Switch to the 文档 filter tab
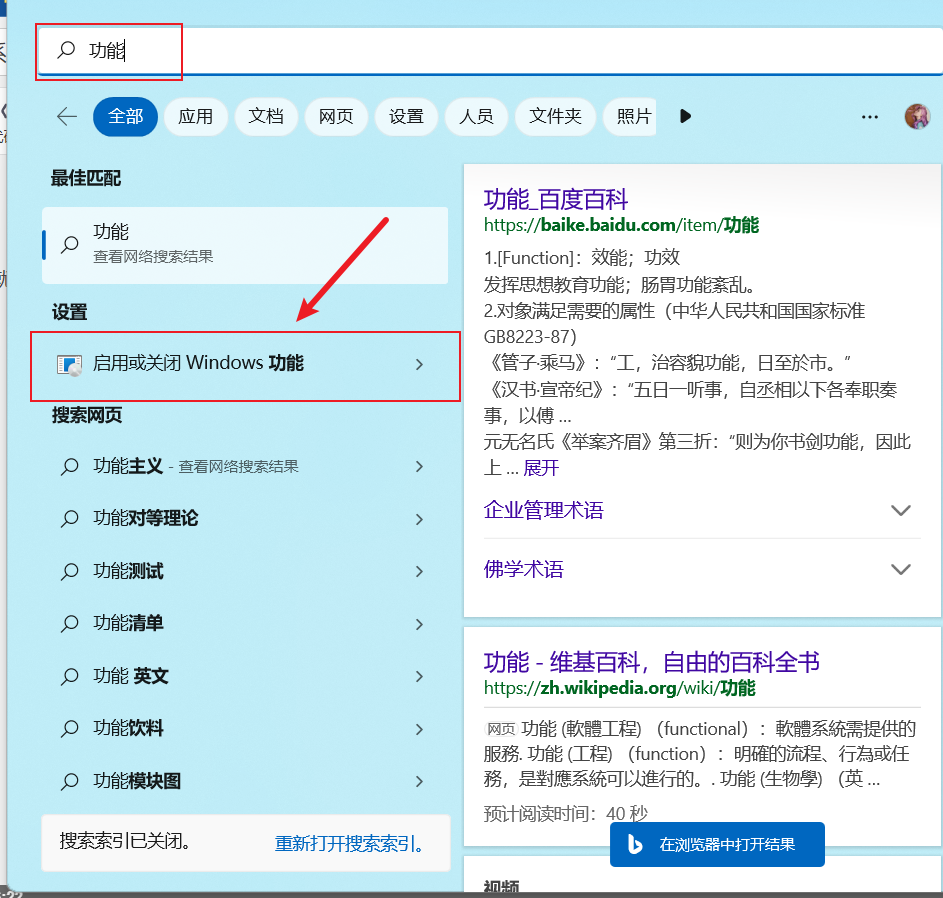Viewport: 943px width, 898px height. click(266, 116)
